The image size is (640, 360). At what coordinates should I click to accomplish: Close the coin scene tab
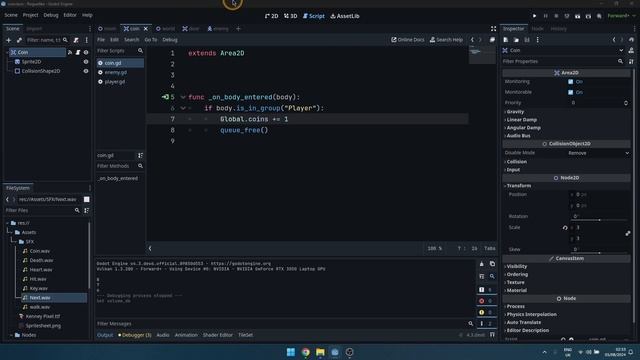[146, 29]
